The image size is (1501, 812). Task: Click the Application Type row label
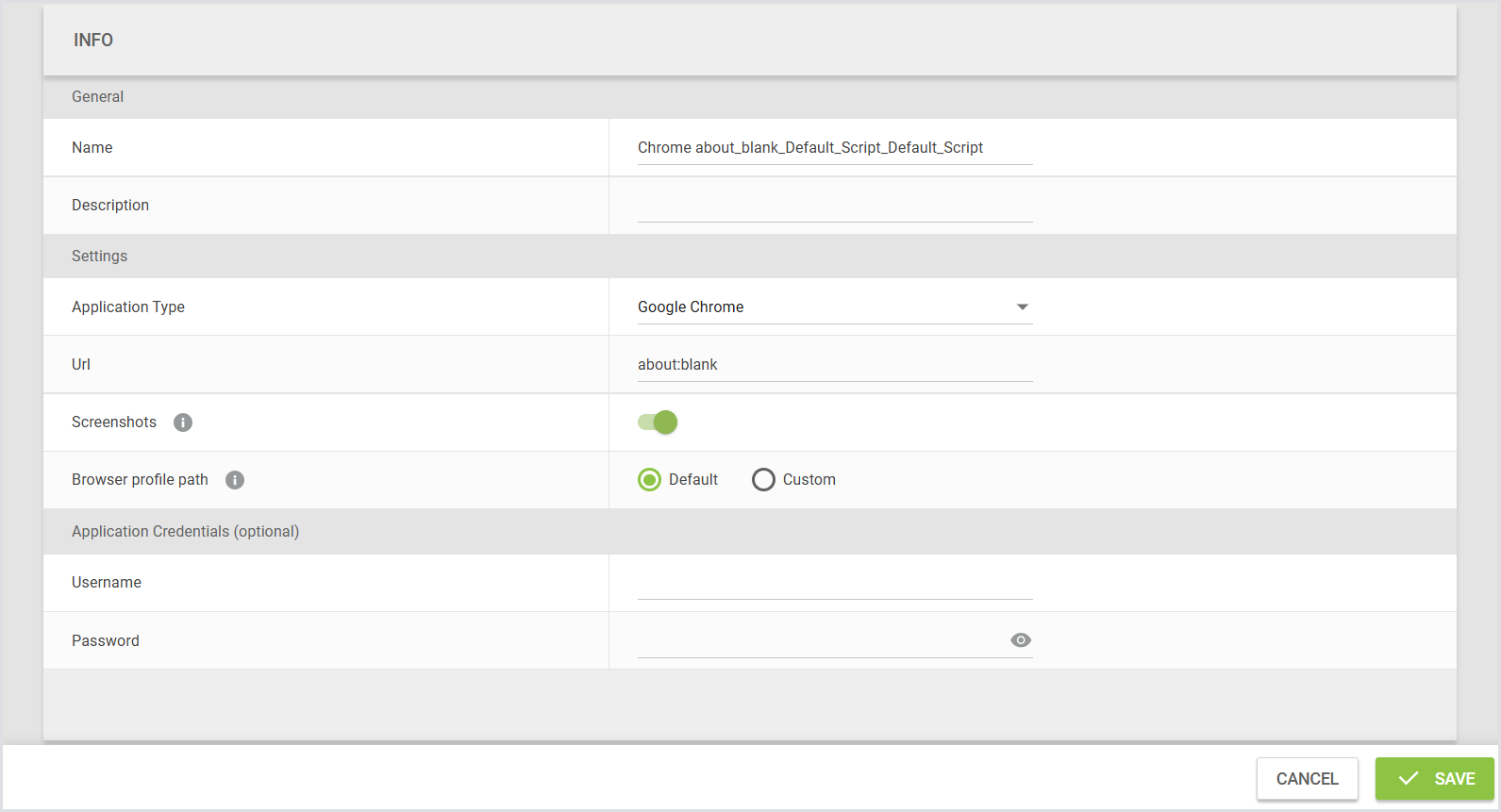[x=128, y=307]
